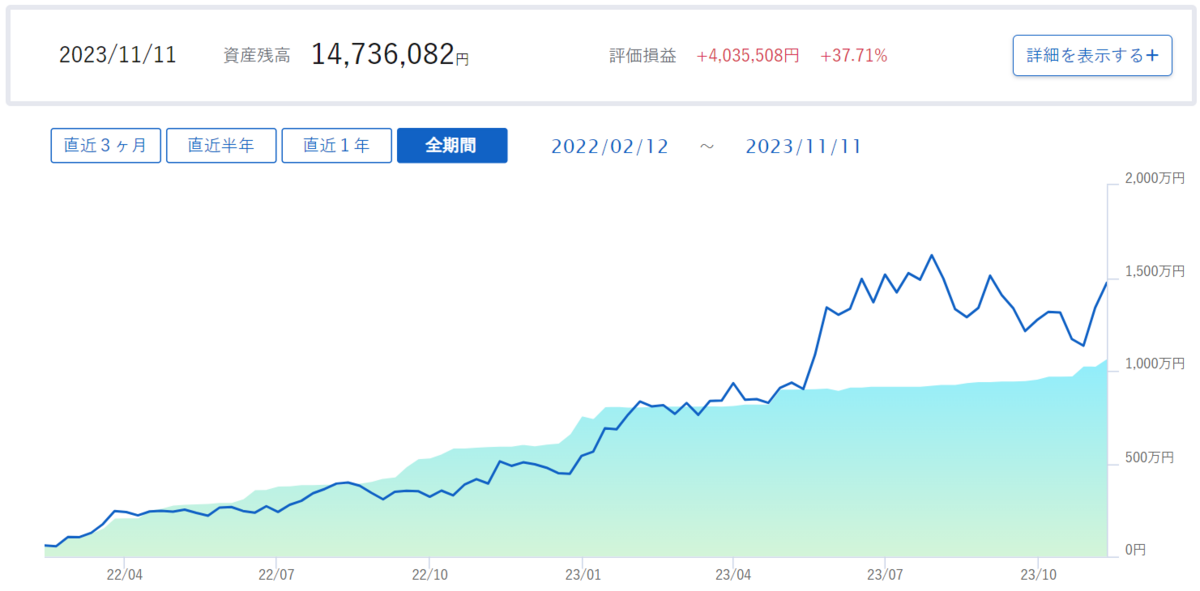The height and width of the screenshot is (591, 1200).
Task: Select the 直近半年 period tab
Action: 221,145
